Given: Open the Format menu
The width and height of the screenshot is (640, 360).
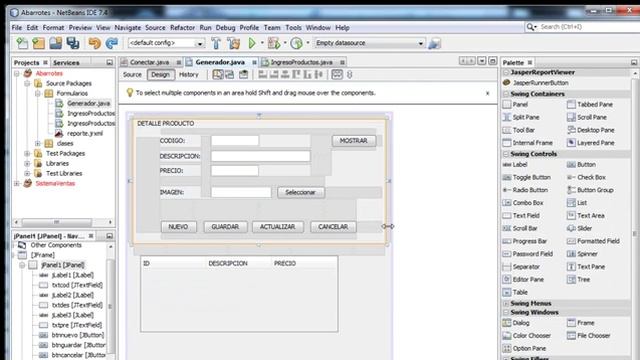Looking at the screenshot, I should 53,28.
